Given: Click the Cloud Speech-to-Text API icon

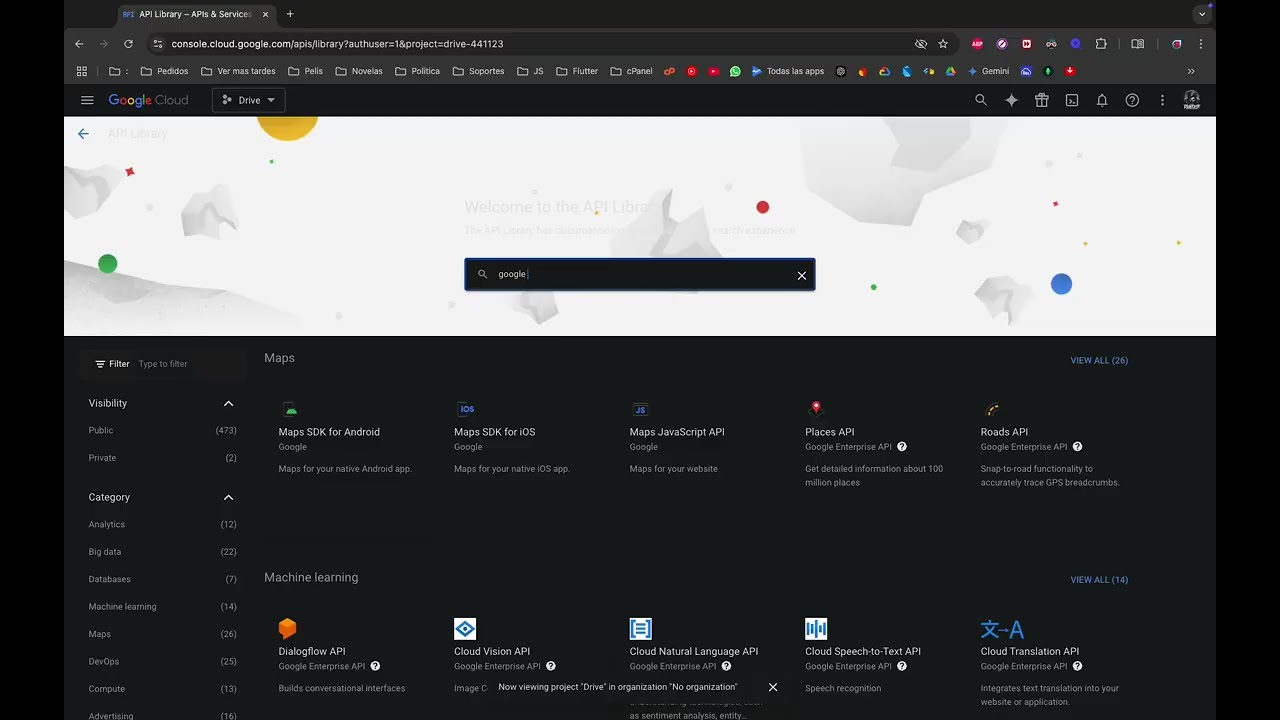Looking at the screenshot, I should (x=816, y=628).
